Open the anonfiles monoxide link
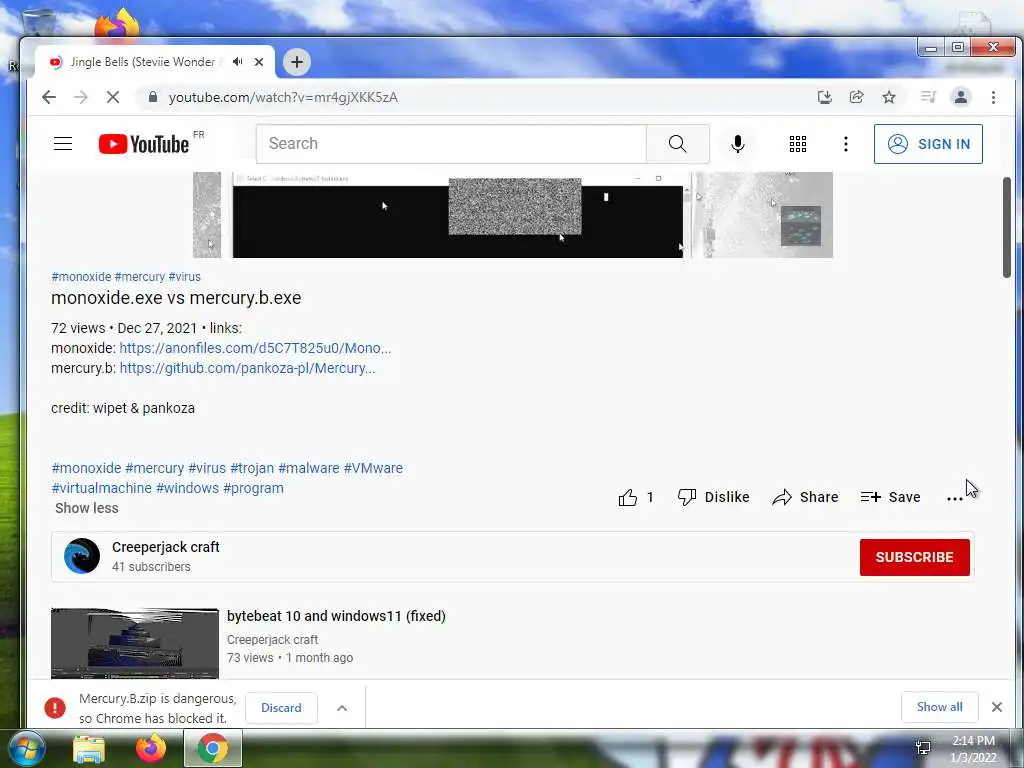Screen dimensions: 1024x768 (x=255, y=348)
